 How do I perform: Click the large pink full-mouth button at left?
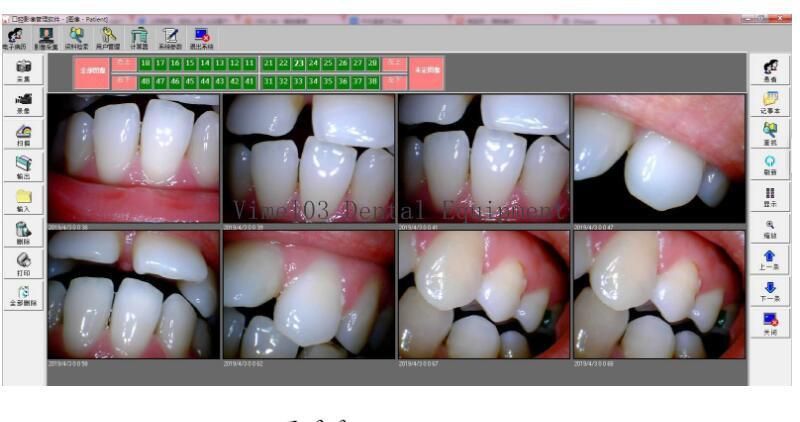point(91,73)
